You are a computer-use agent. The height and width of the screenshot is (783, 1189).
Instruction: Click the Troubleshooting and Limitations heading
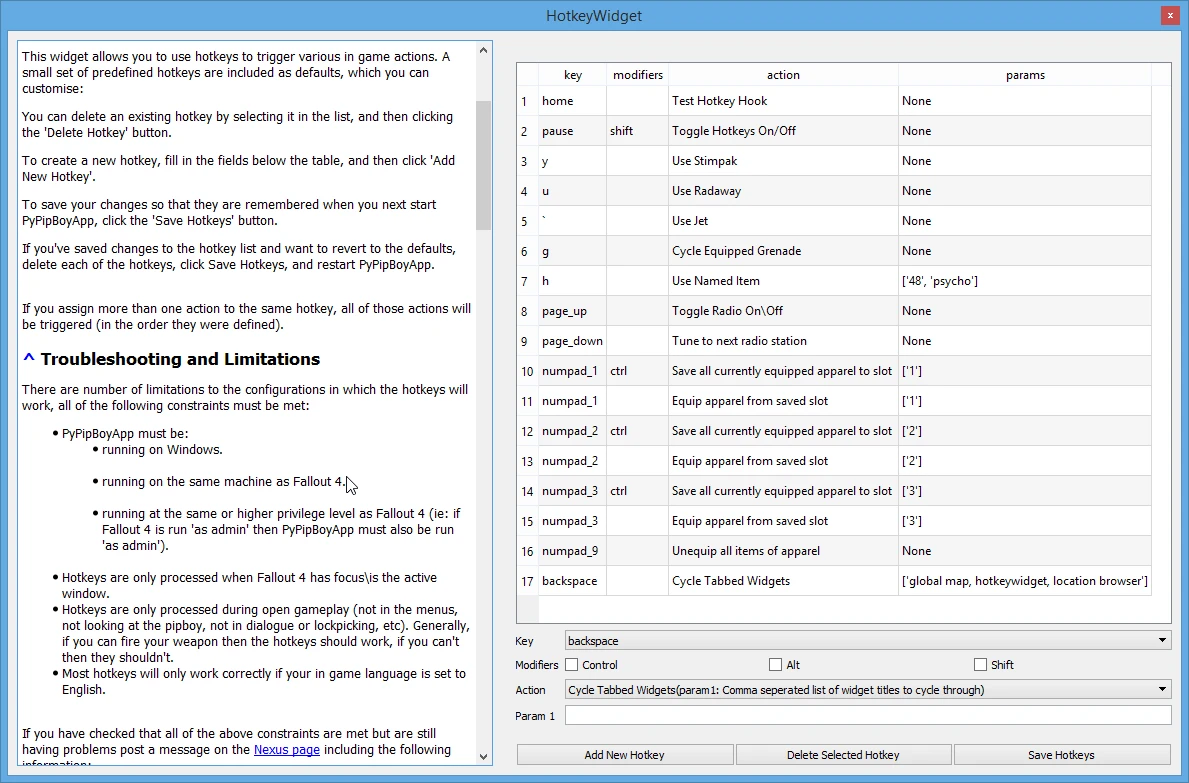(180, 359)
